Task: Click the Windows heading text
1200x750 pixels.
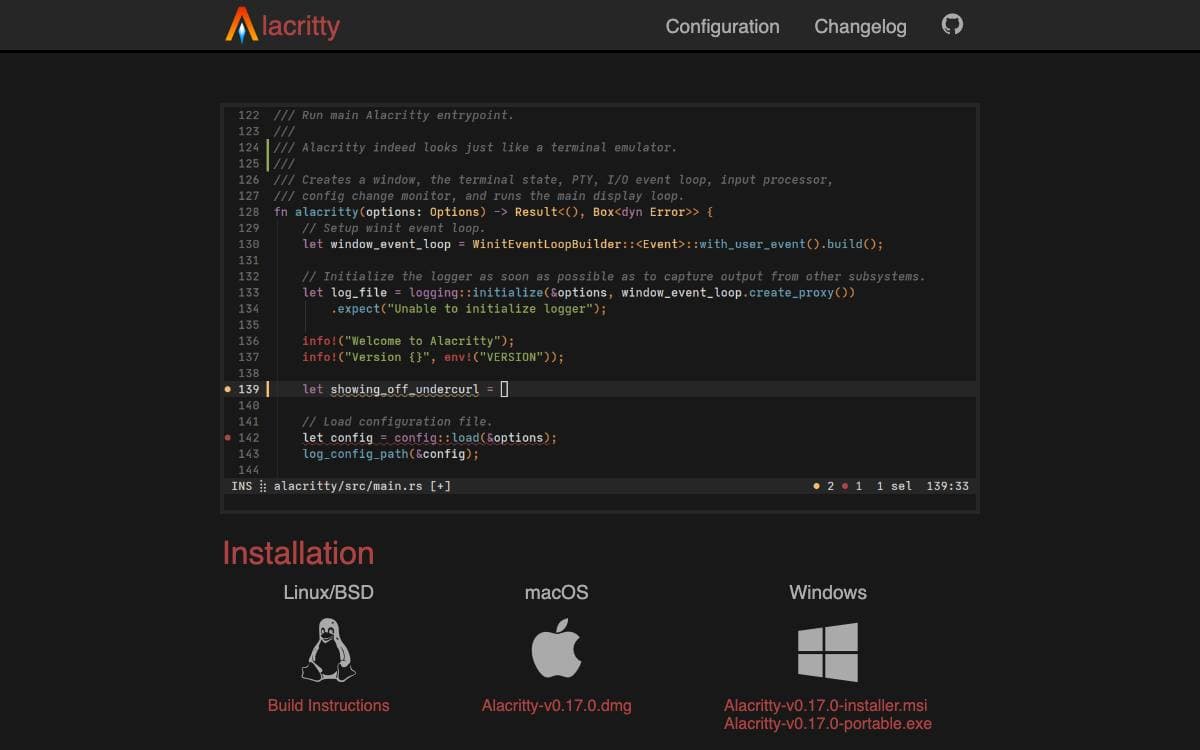Action: (828, 592)
